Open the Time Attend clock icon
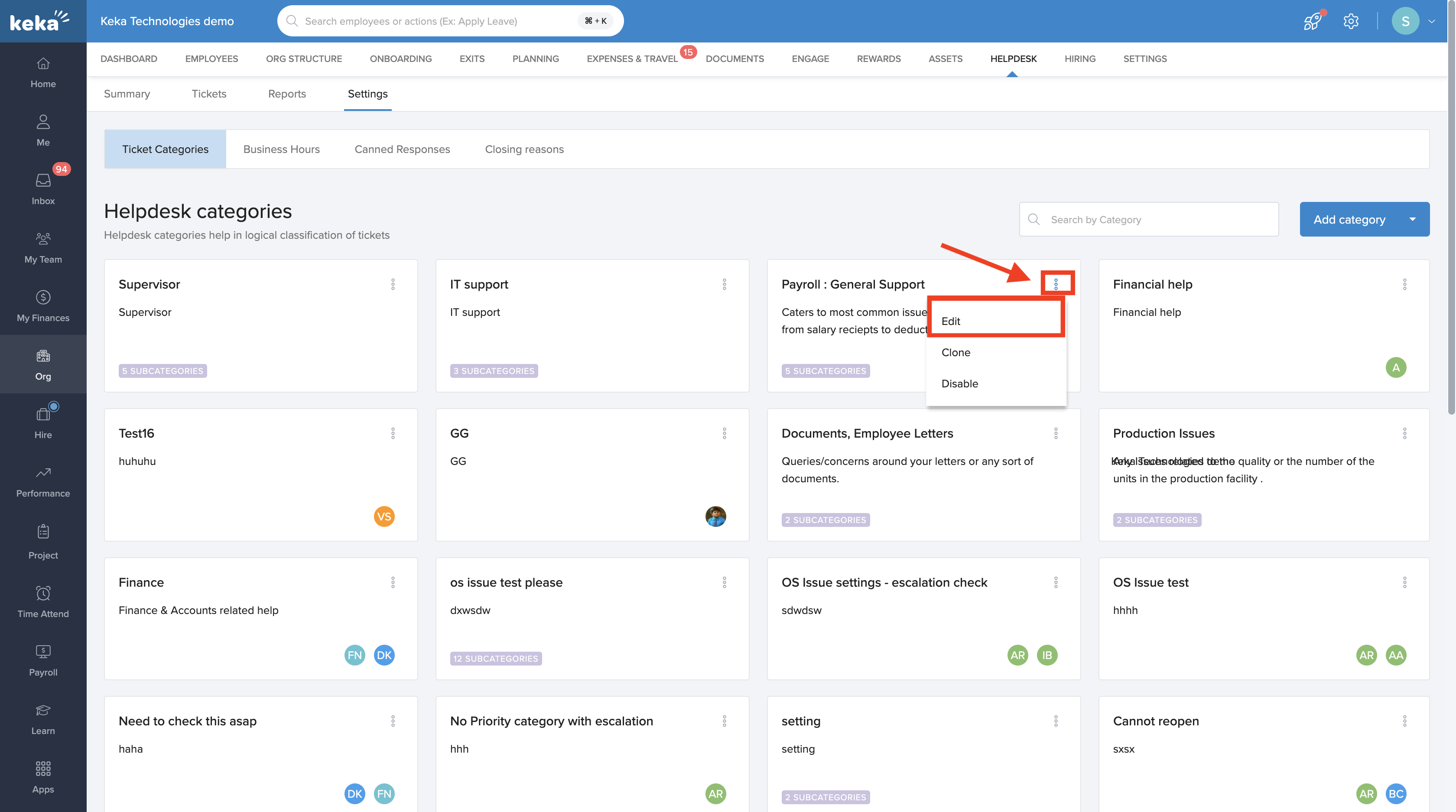Screen dimensions: 1456x812 tap(43, 593)
